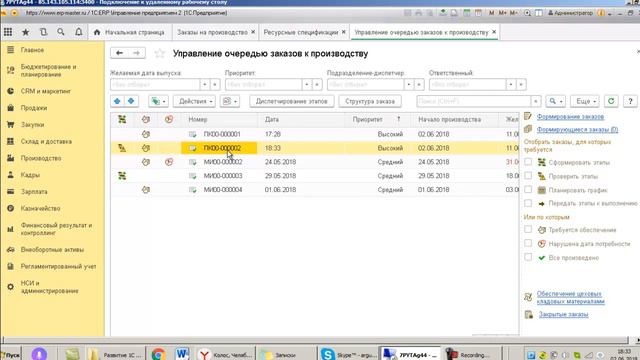Open the Склад и доставка section

click(x=46, y=141)
